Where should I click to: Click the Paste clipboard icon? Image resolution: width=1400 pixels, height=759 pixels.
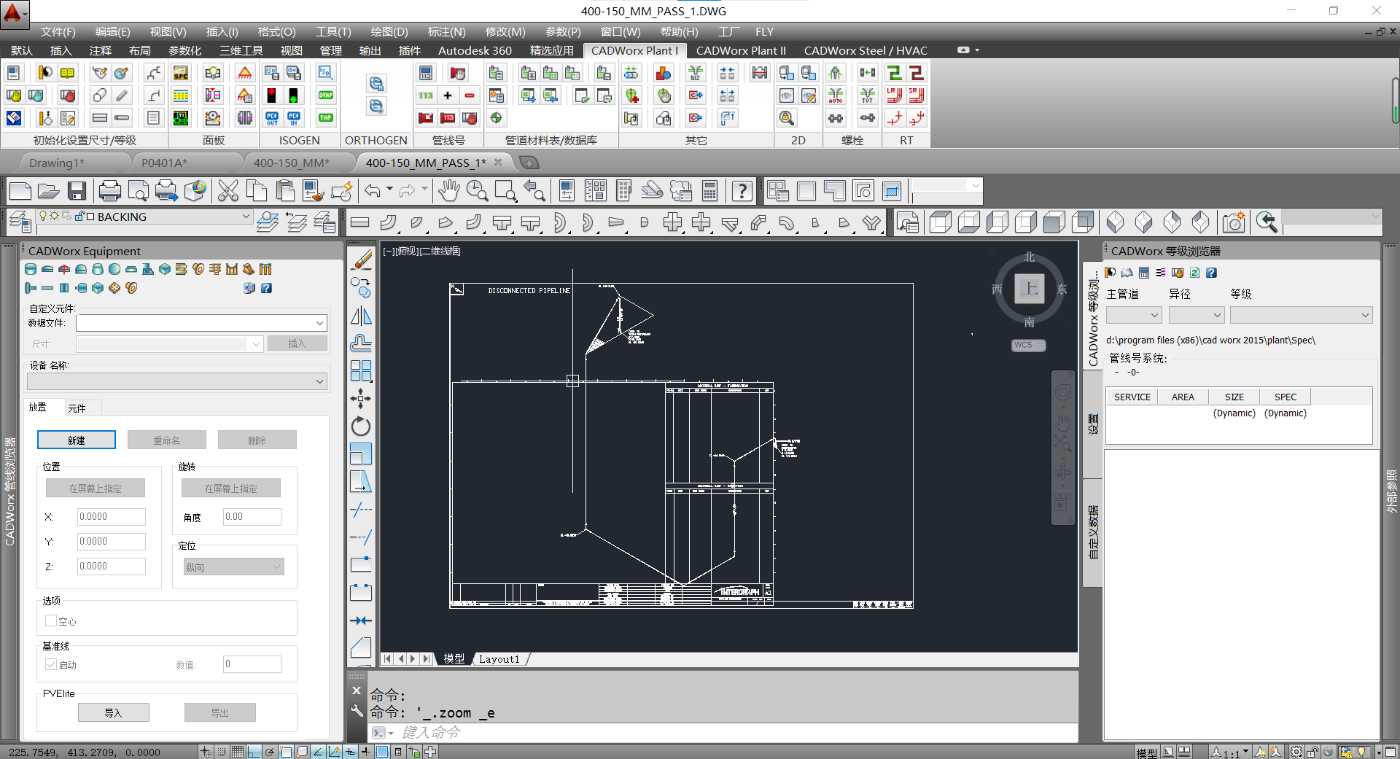(286, 191)
